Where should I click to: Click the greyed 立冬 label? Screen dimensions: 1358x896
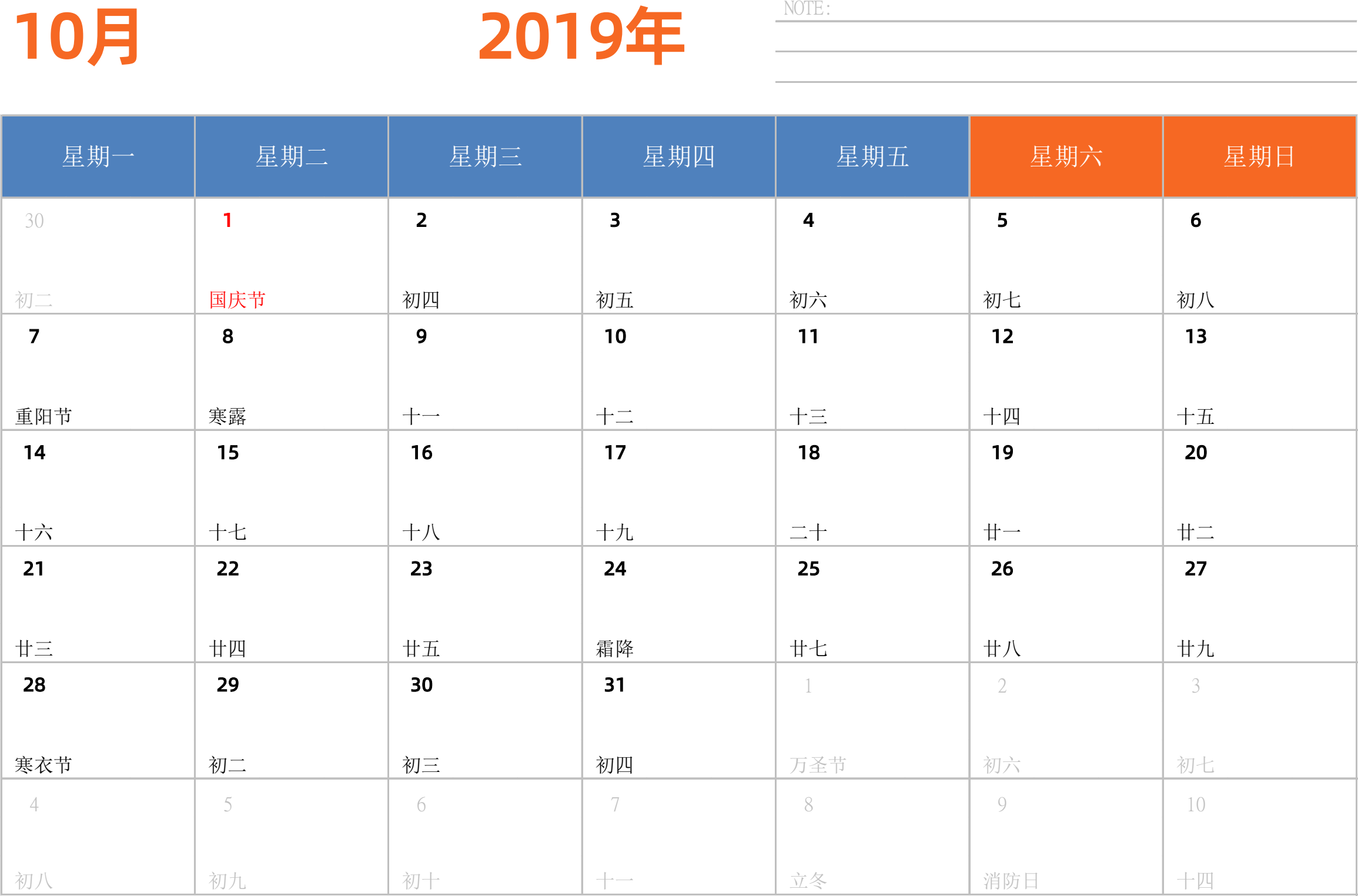808,881
